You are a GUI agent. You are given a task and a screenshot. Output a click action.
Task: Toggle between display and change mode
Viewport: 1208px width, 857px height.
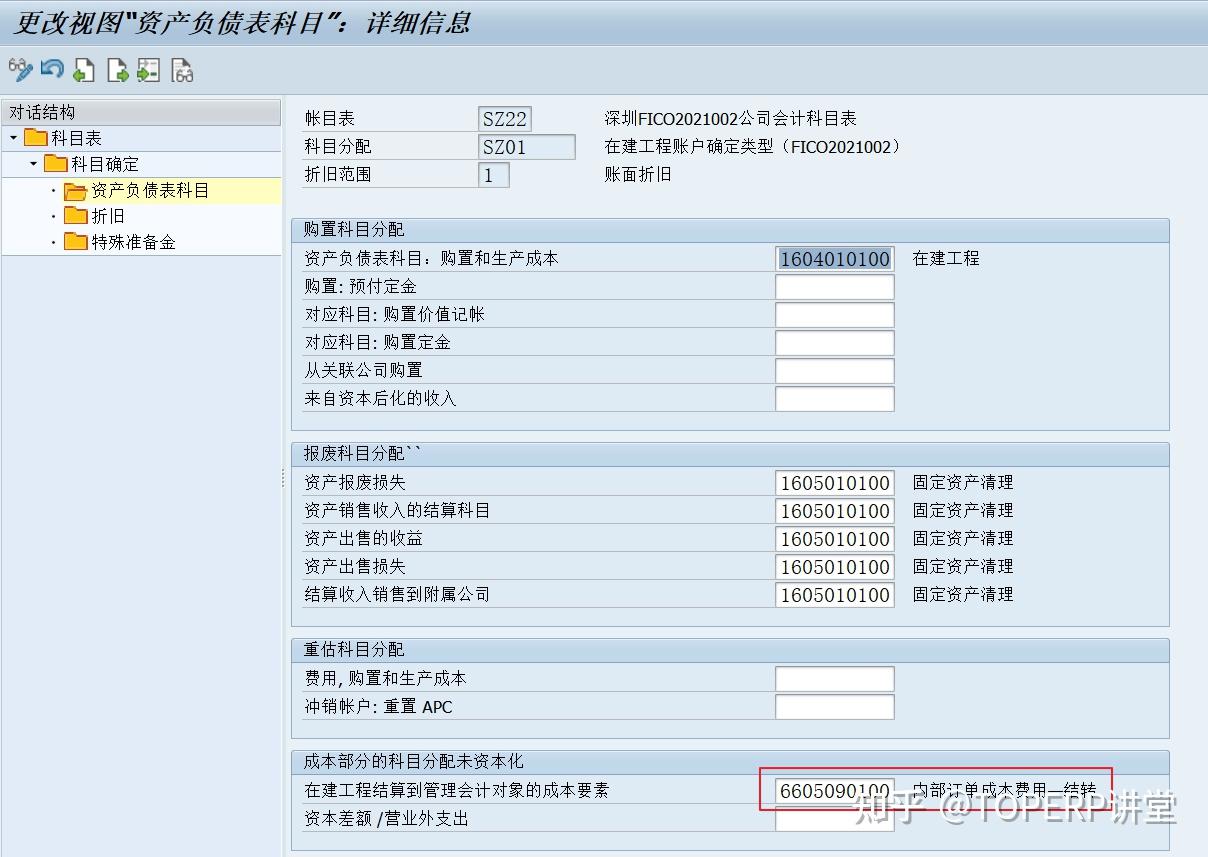[19, 70]
